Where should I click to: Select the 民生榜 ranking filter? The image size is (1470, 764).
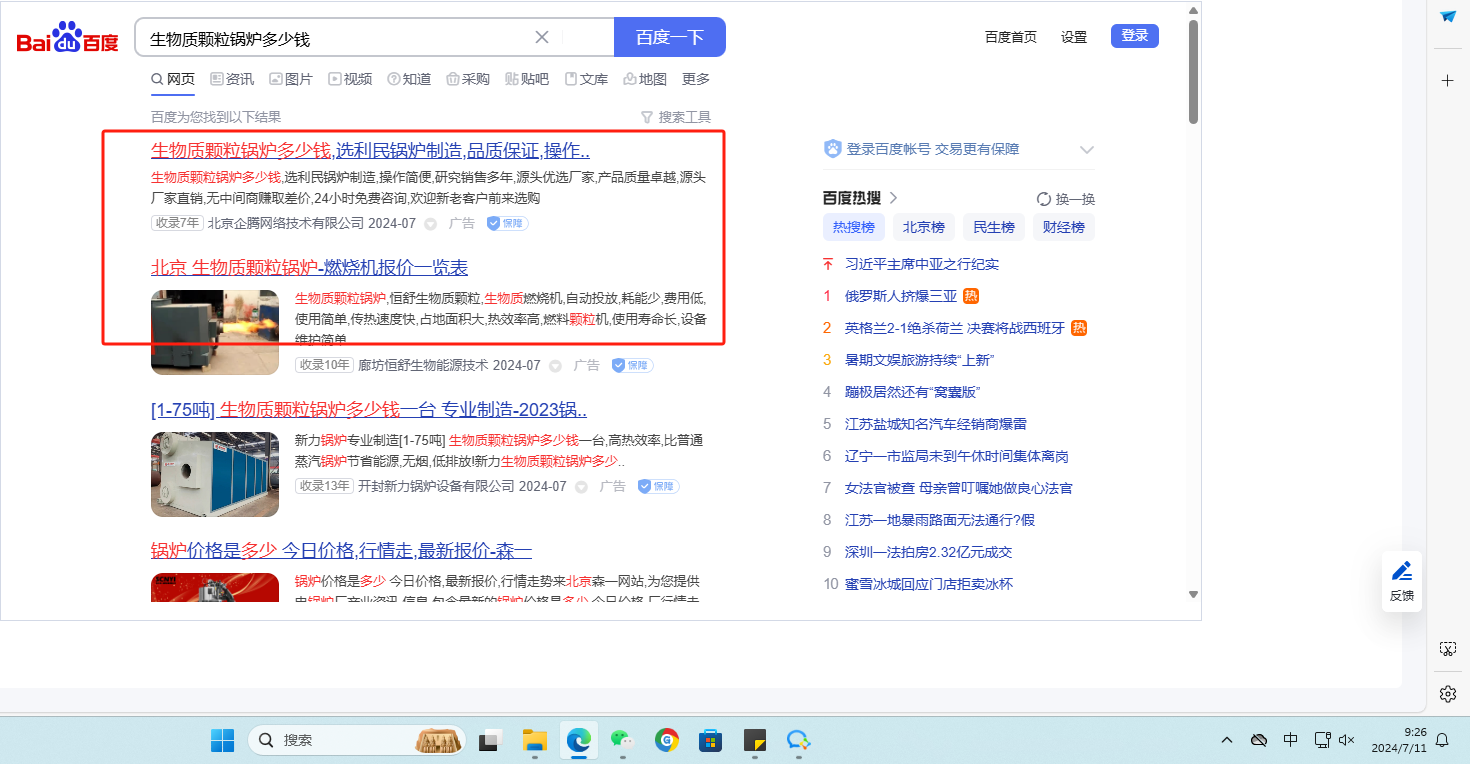[x=993, y=227]
